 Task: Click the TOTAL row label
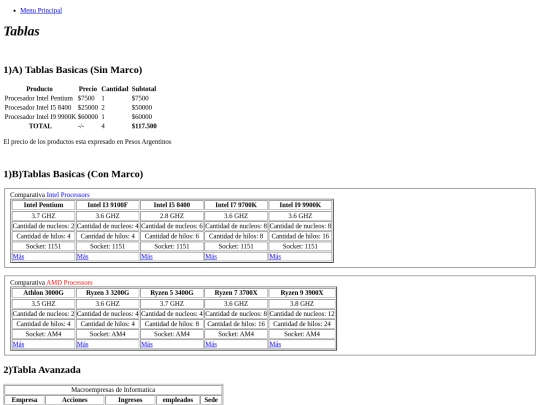click(40, 126)
